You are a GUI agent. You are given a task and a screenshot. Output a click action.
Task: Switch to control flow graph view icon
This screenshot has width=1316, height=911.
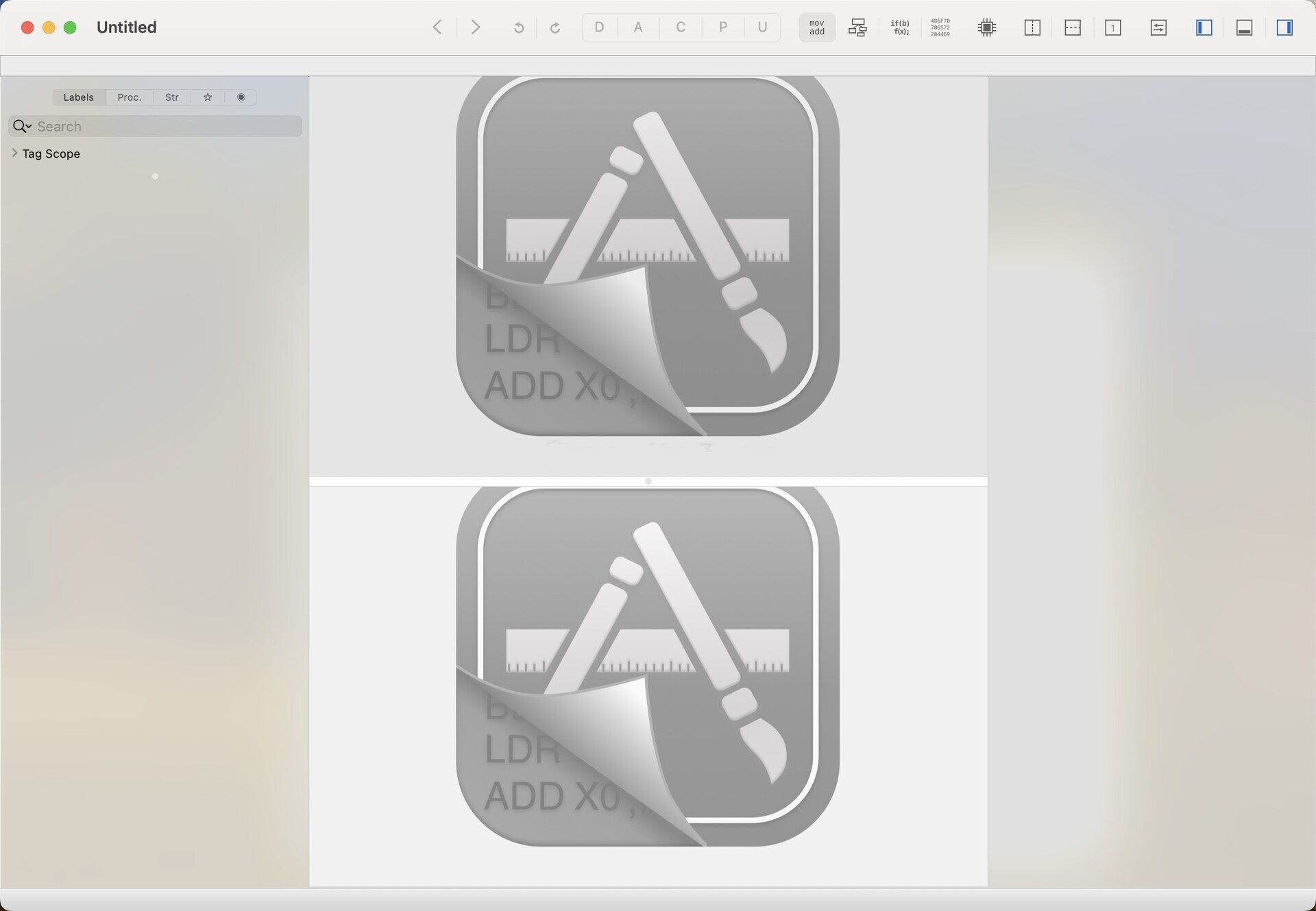tap(857, 27)
